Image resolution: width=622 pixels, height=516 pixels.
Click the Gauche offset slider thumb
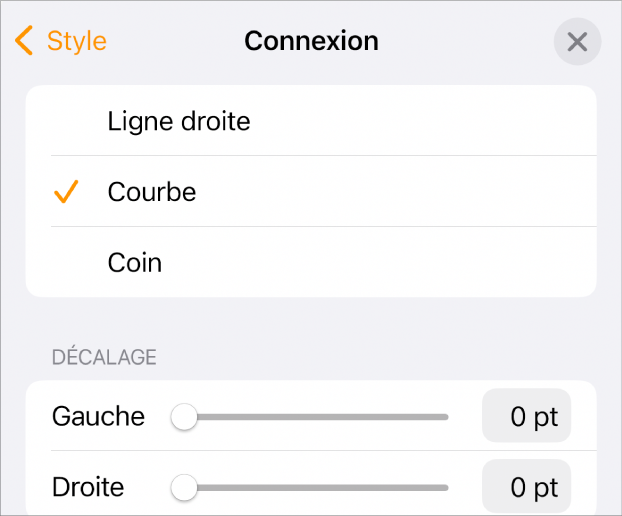click(184, 417)
